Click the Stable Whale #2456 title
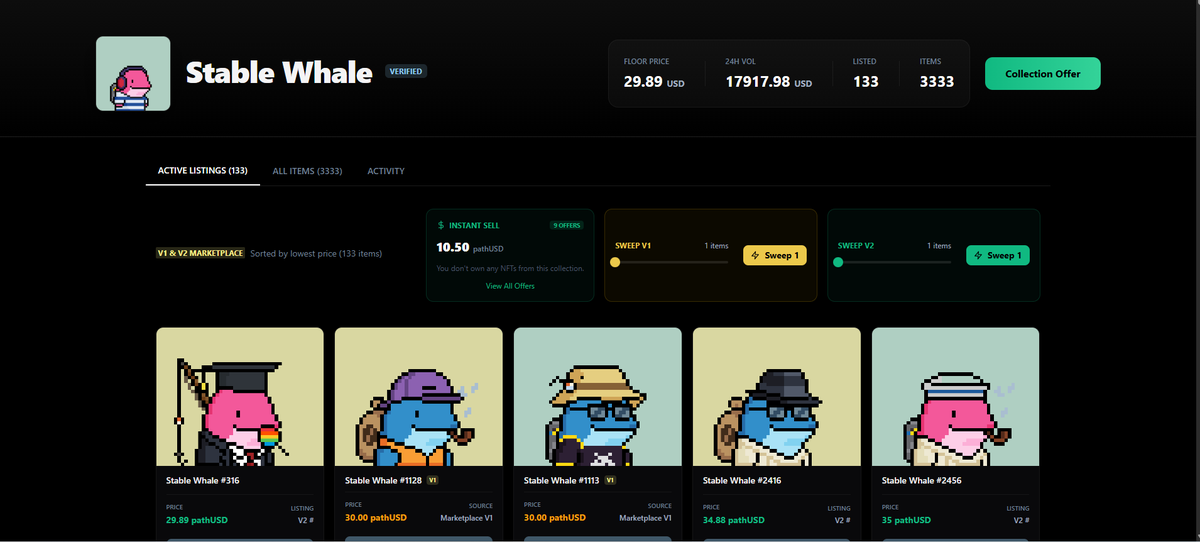Screen dimensions: 1200x542 [x=920, y=481]
